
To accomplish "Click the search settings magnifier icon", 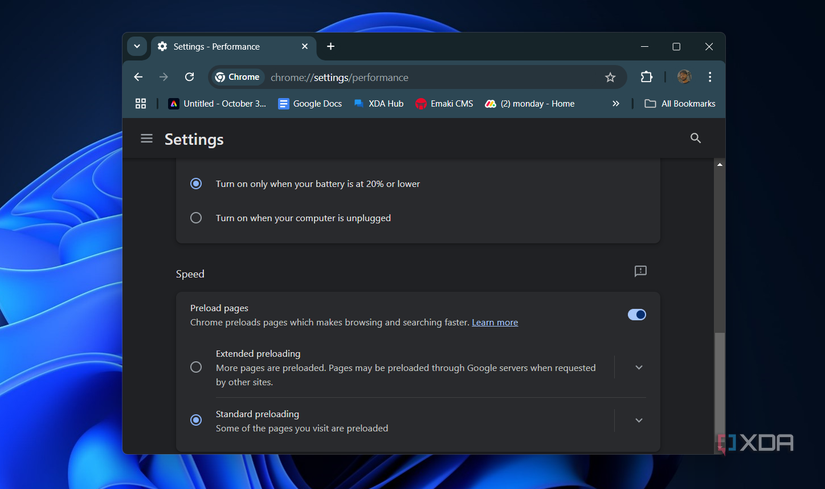I will [696, 139].
